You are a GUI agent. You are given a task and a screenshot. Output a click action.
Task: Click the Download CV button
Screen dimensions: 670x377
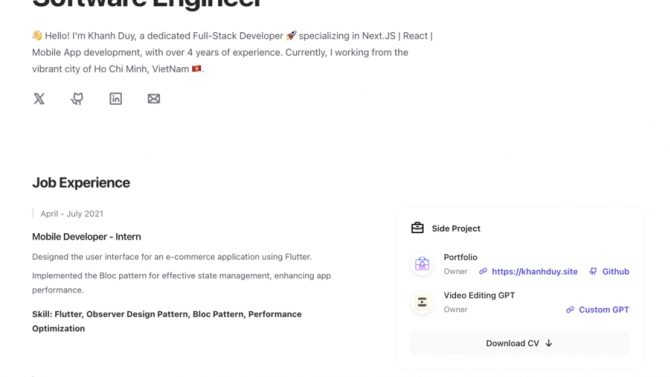point(520,343)
